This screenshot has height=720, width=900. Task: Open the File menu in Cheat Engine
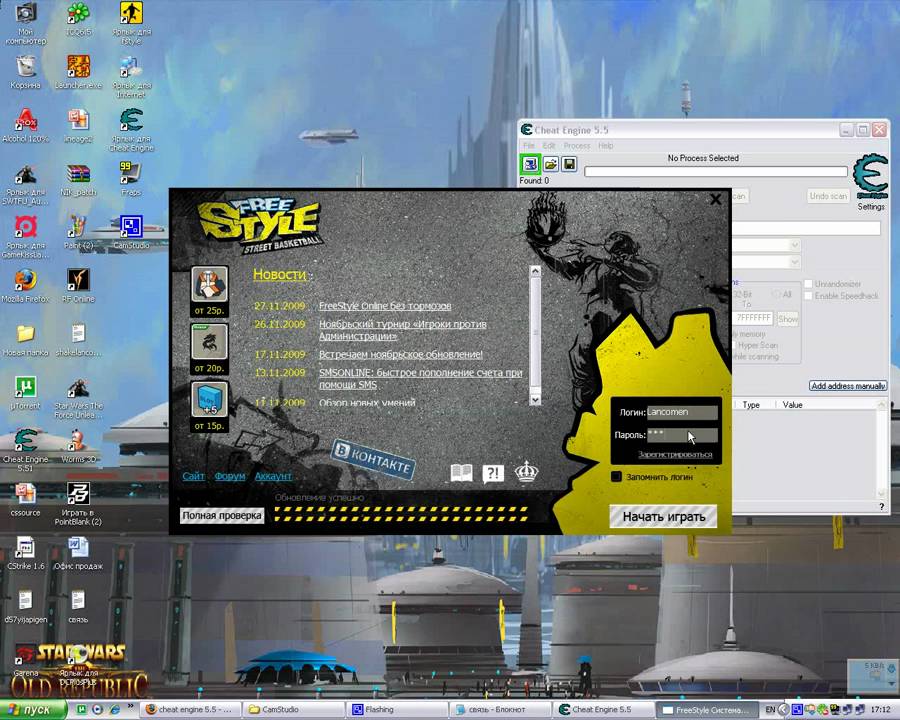pos(529,146)
